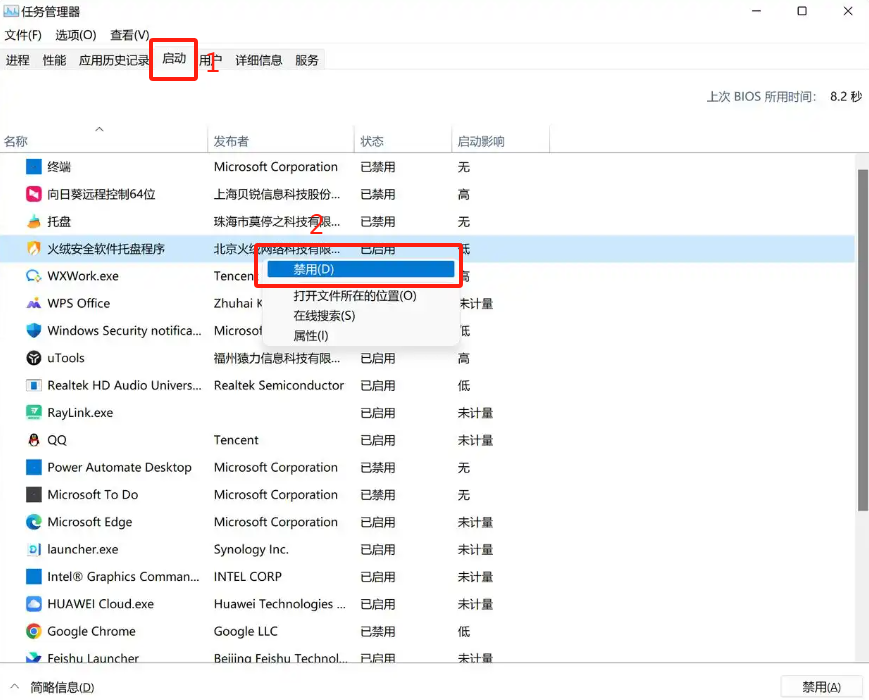Select the QQ startup entry icon

pyautogui.click(x=32, y=440)
